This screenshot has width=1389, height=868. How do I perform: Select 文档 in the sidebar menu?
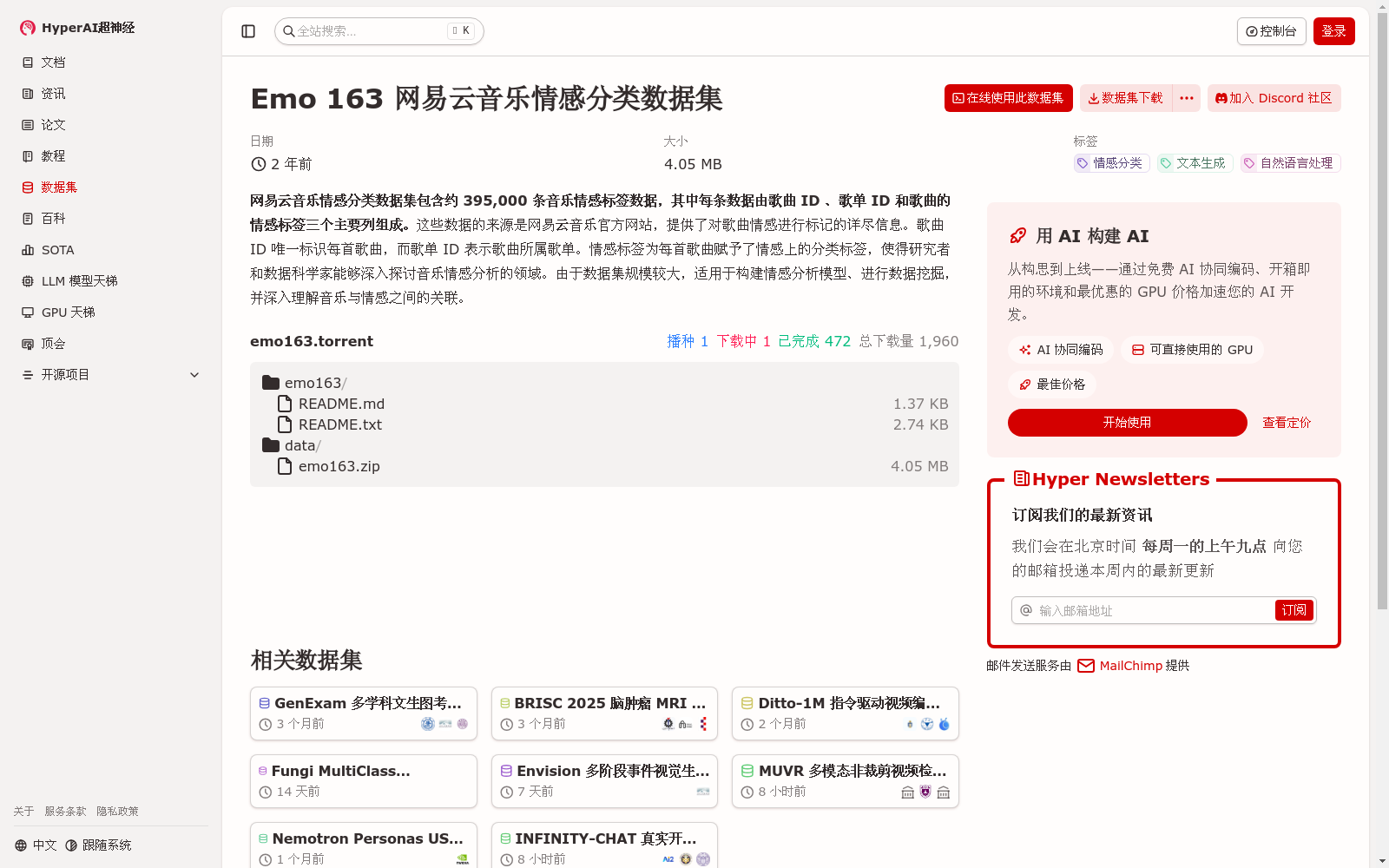tap(52, 62)
